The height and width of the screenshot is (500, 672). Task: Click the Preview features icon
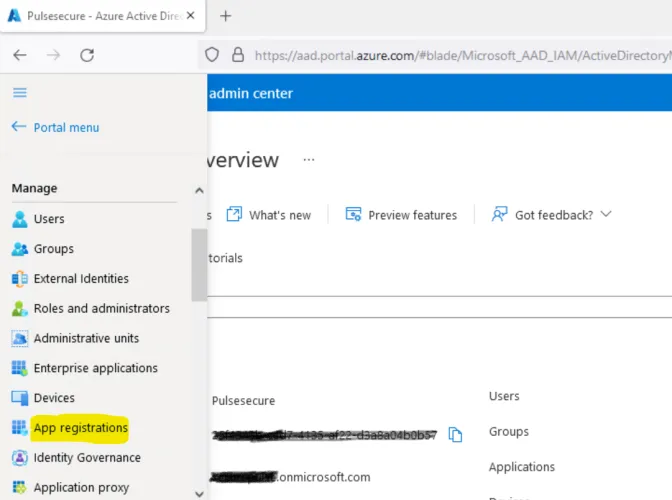pos(353,214)
